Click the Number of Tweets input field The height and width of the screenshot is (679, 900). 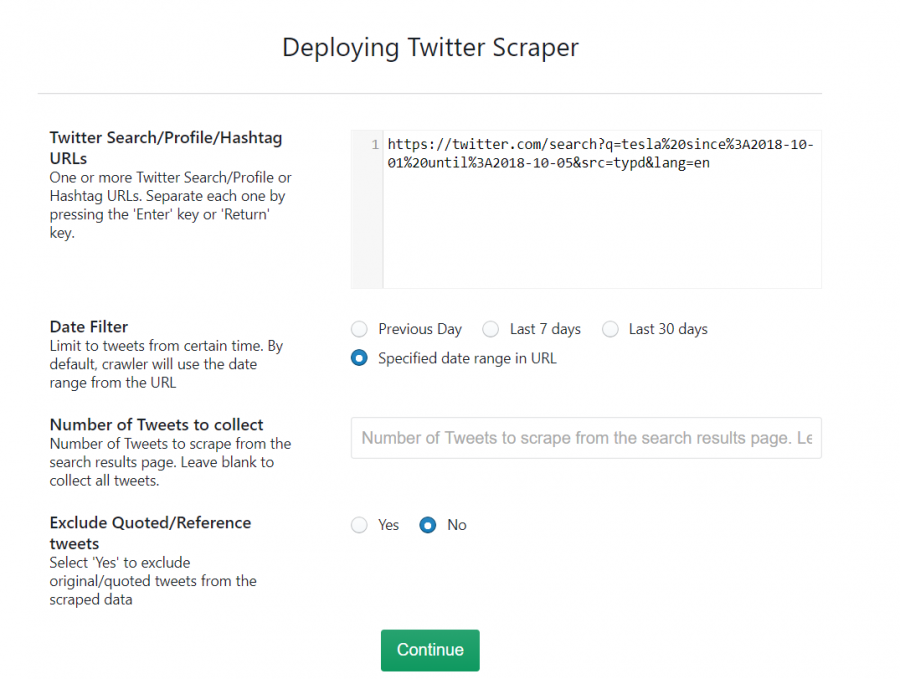(x=585, y=438)
